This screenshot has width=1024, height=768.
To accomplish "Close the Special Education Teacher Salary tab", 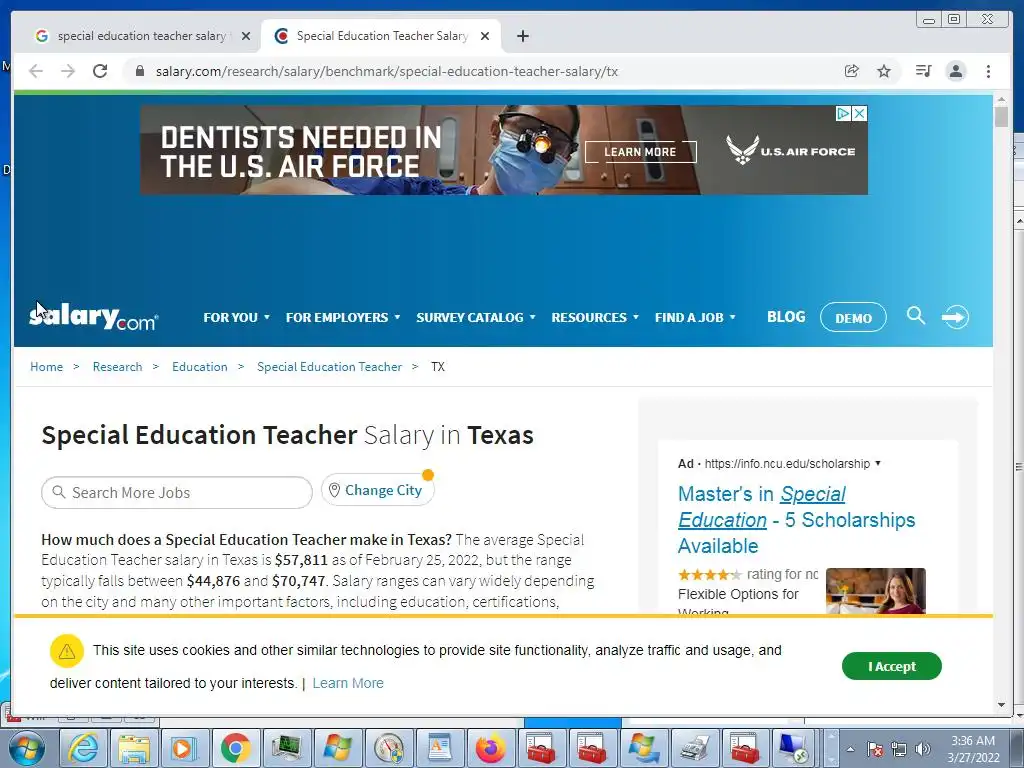I will click(485, 36).
